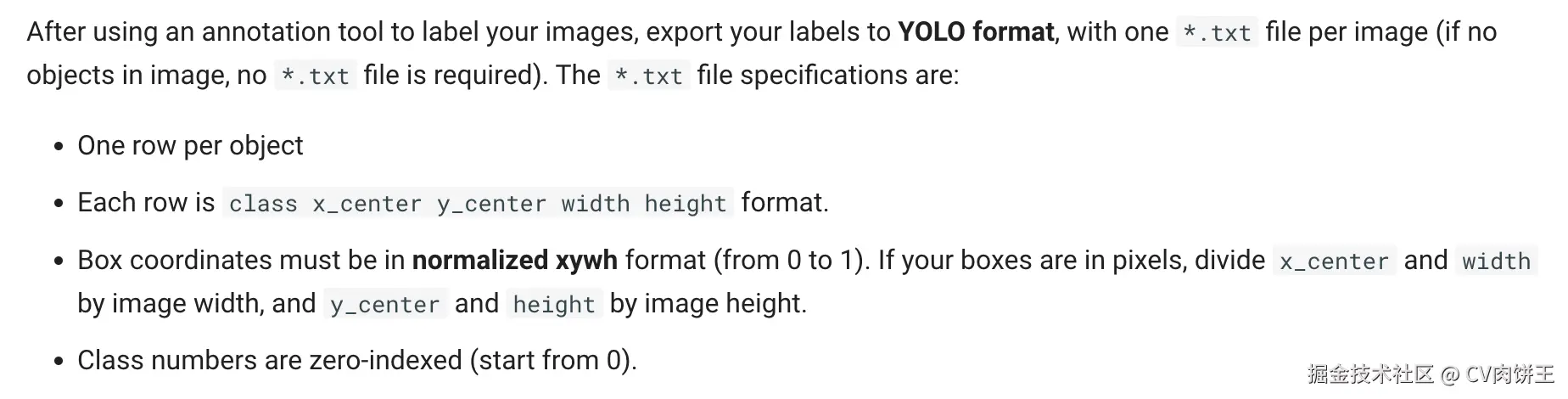This screenshot has width=1568, height=399.
Task: Click the "One row per object" bullet text
Action: pyautogui.click(x=190, y=146)
